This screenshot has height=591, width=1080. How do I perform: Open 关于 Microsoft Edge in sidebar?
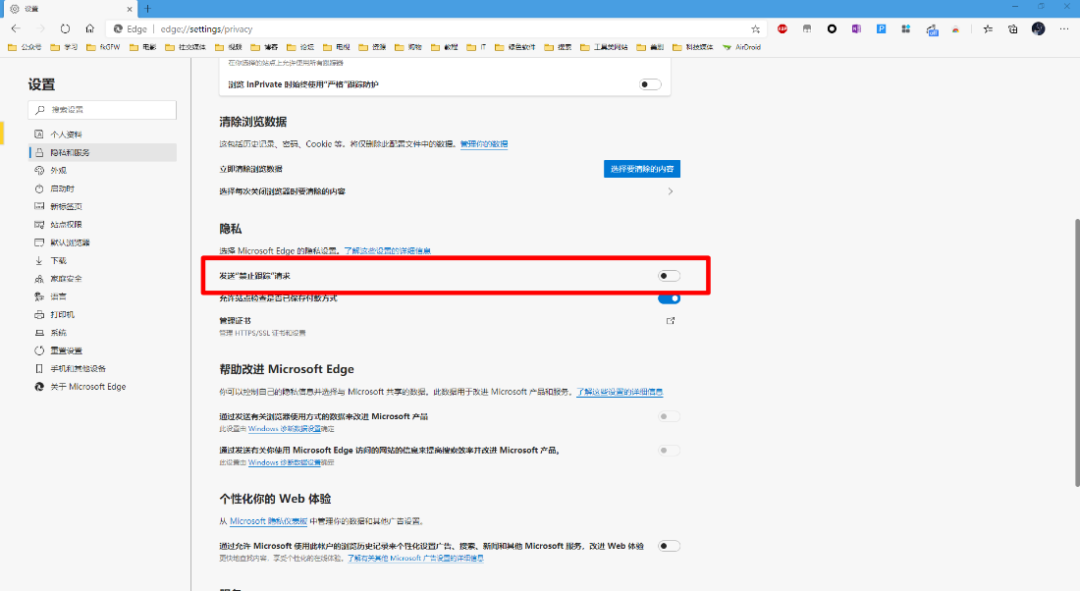[x=103, y=386]
